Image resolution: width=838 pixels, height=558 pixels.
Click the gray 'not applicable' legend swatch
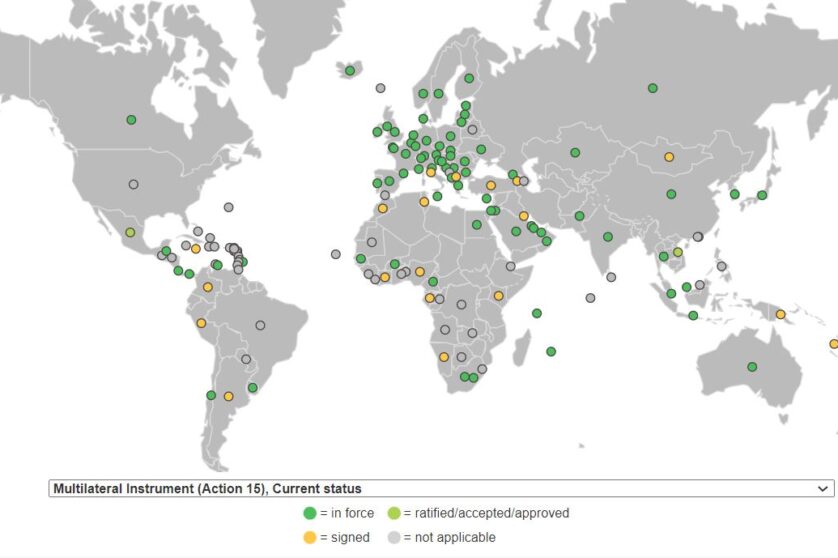pyautogui.click(x=394, y=538)
